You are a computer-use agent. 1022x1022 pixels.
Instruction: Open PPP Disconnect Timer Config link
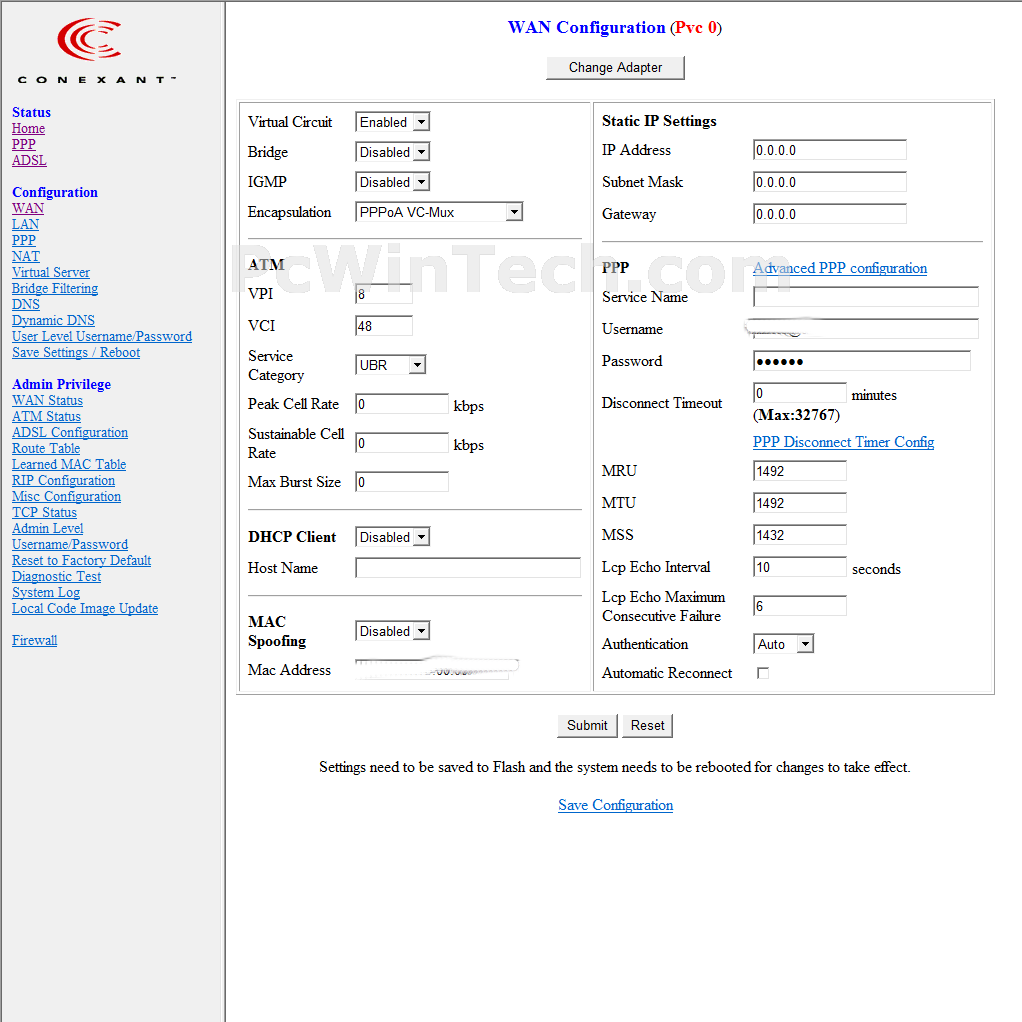point(843,442)
